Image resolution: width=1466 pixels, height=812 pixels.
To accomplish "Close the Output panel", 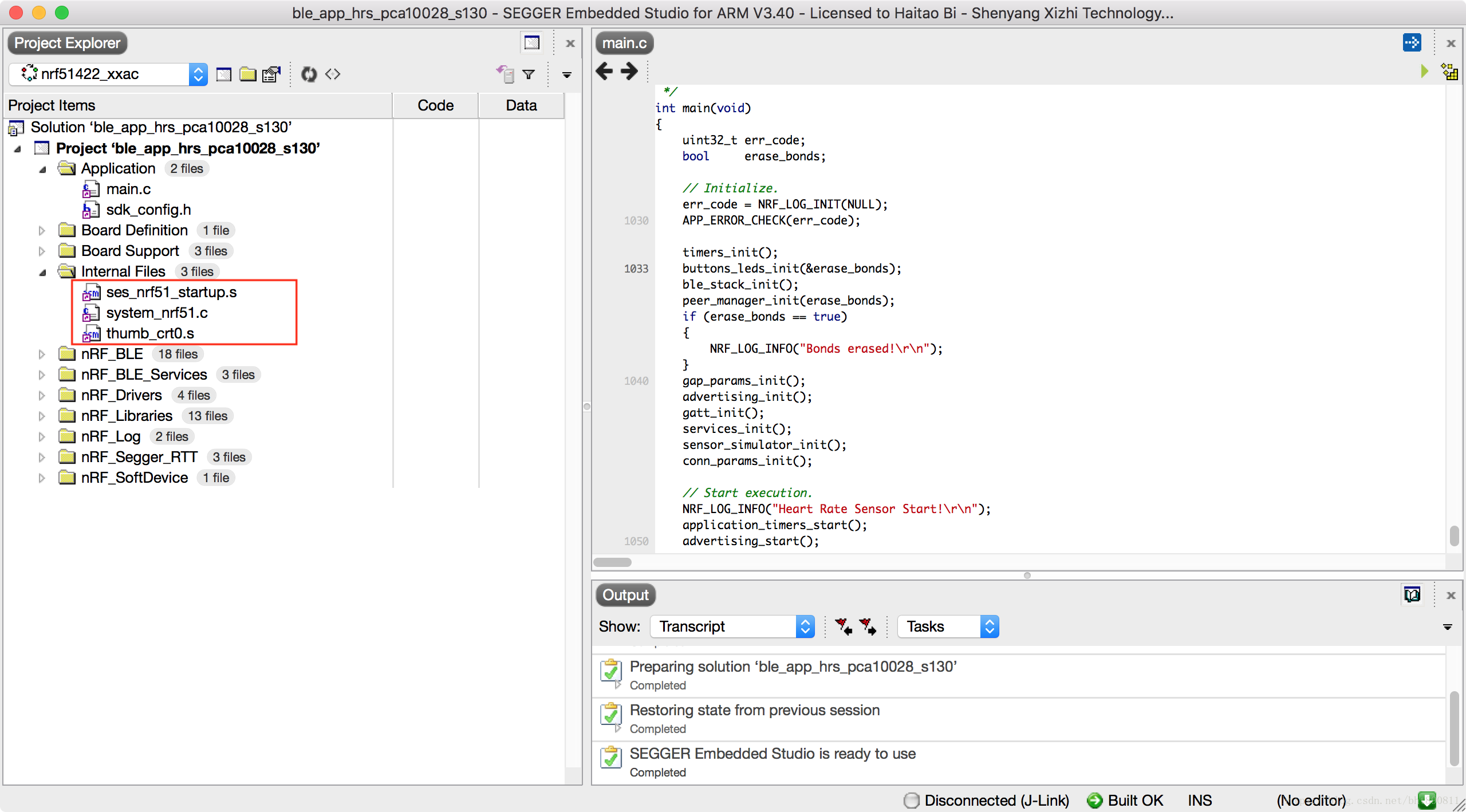I will [x=1451, y=595].
